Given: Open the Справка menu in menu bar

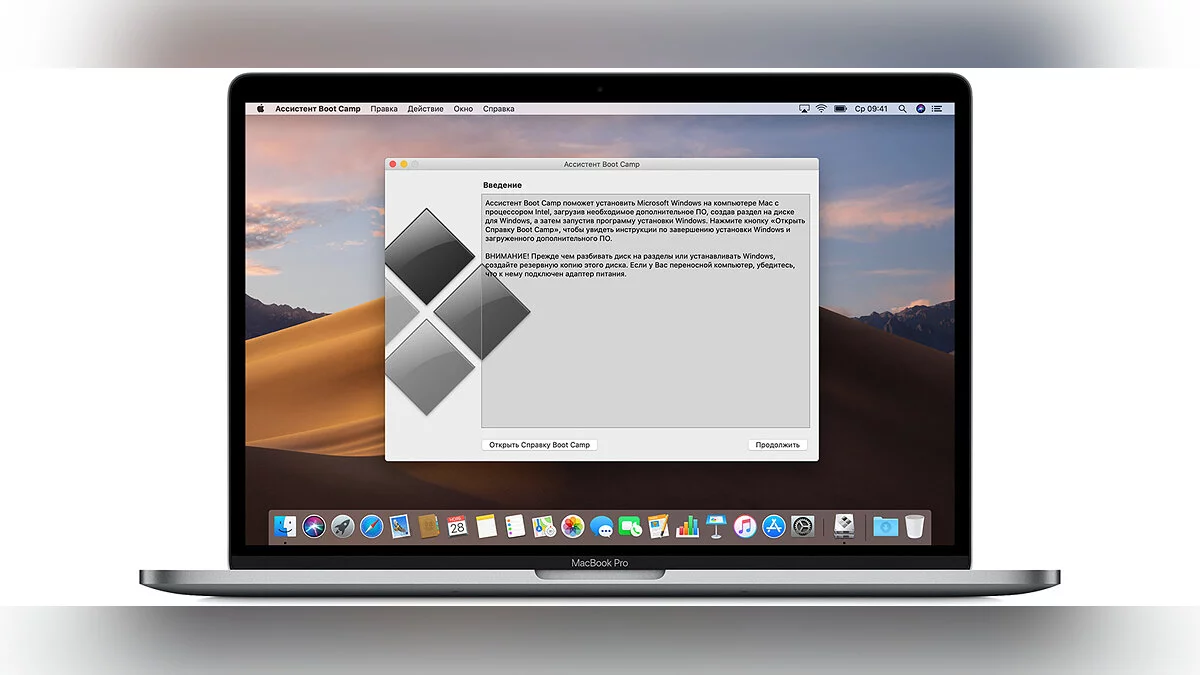Looking at the screenshot, I should coord(499,108).
